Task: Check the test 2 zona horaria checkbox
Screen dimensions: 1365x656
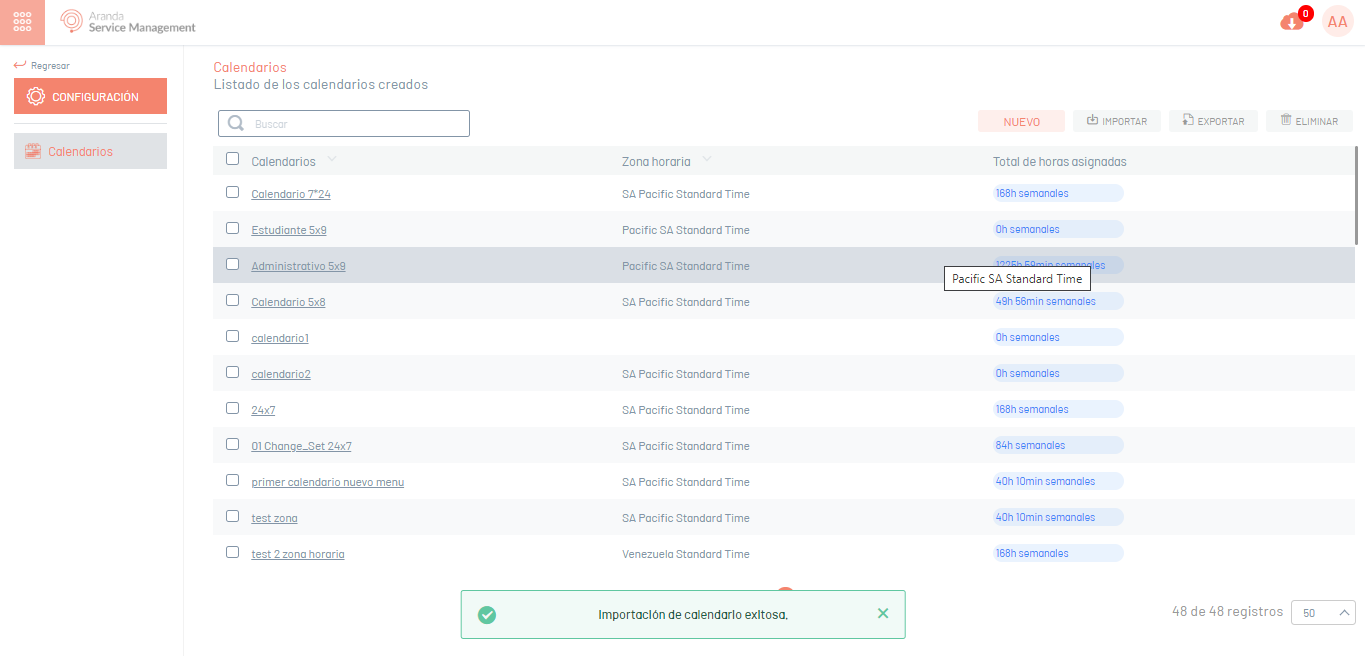Action: click(233, 552)
